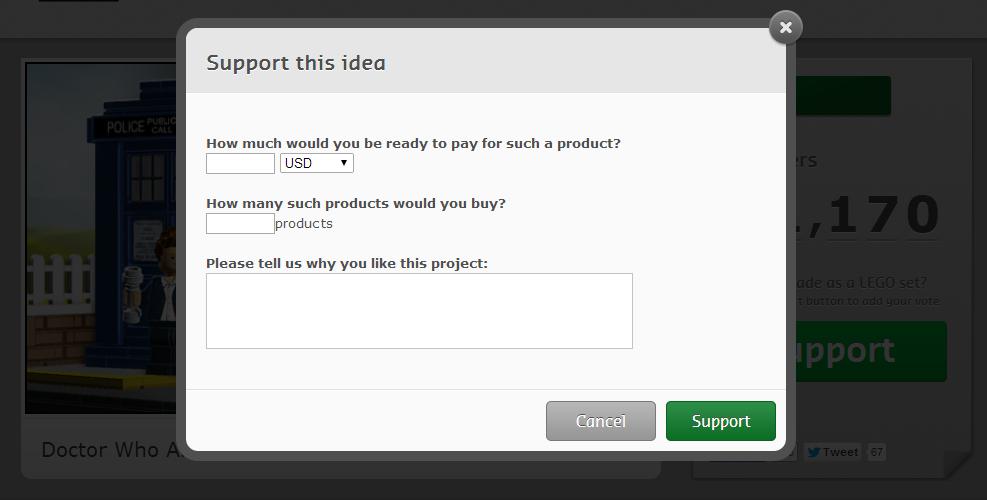Click the Please tell us why label

(346, 263)
